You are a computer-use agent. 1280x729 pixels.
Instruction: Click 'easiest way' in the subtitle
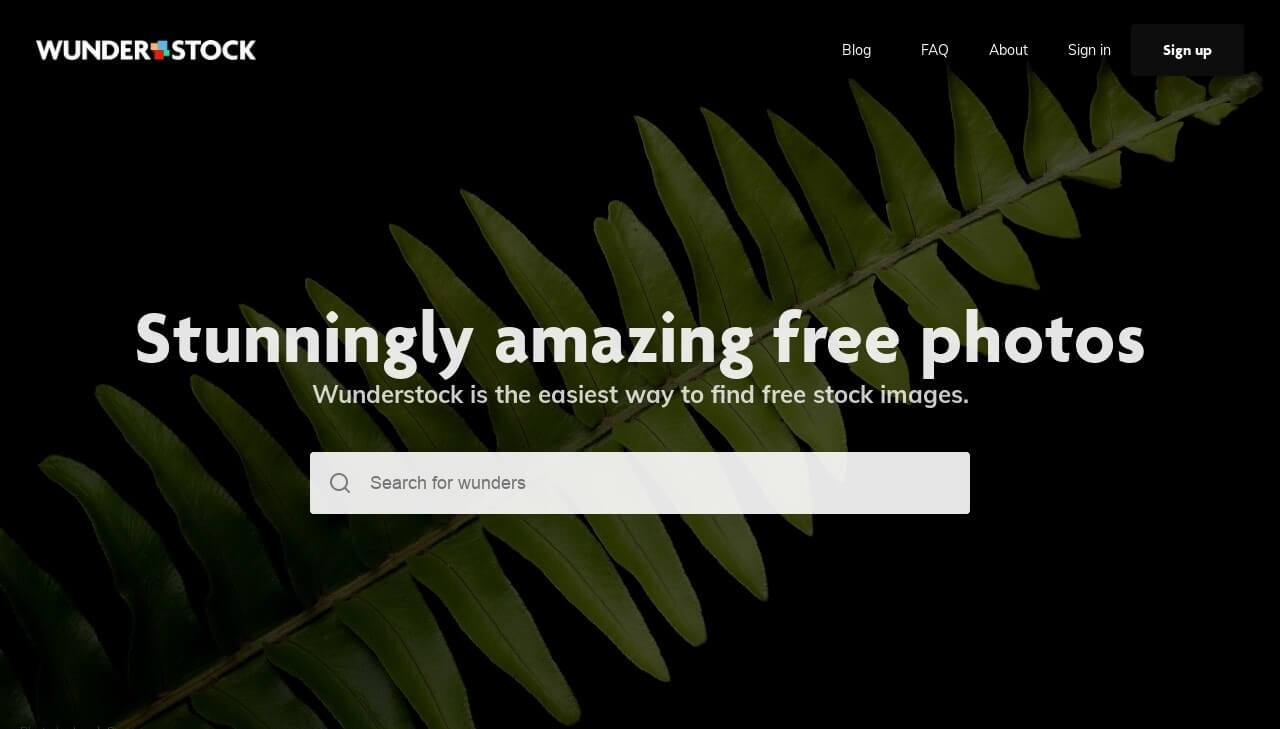coord(606,395)
